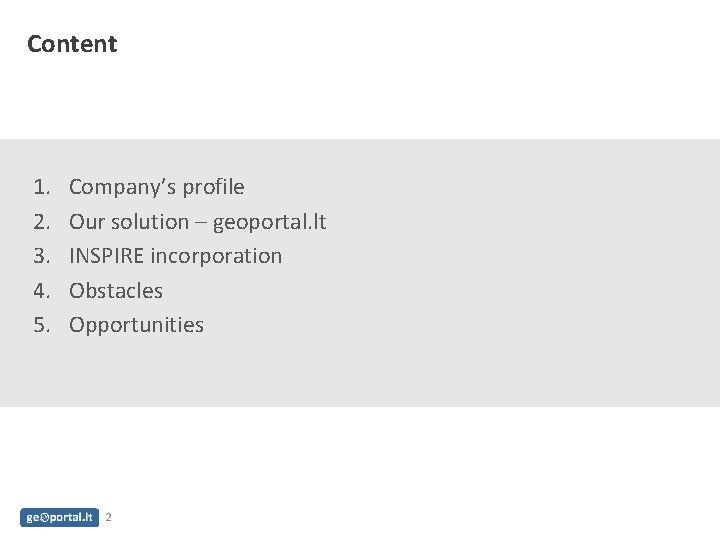Click the word "profile" in item one

[215, 187]
